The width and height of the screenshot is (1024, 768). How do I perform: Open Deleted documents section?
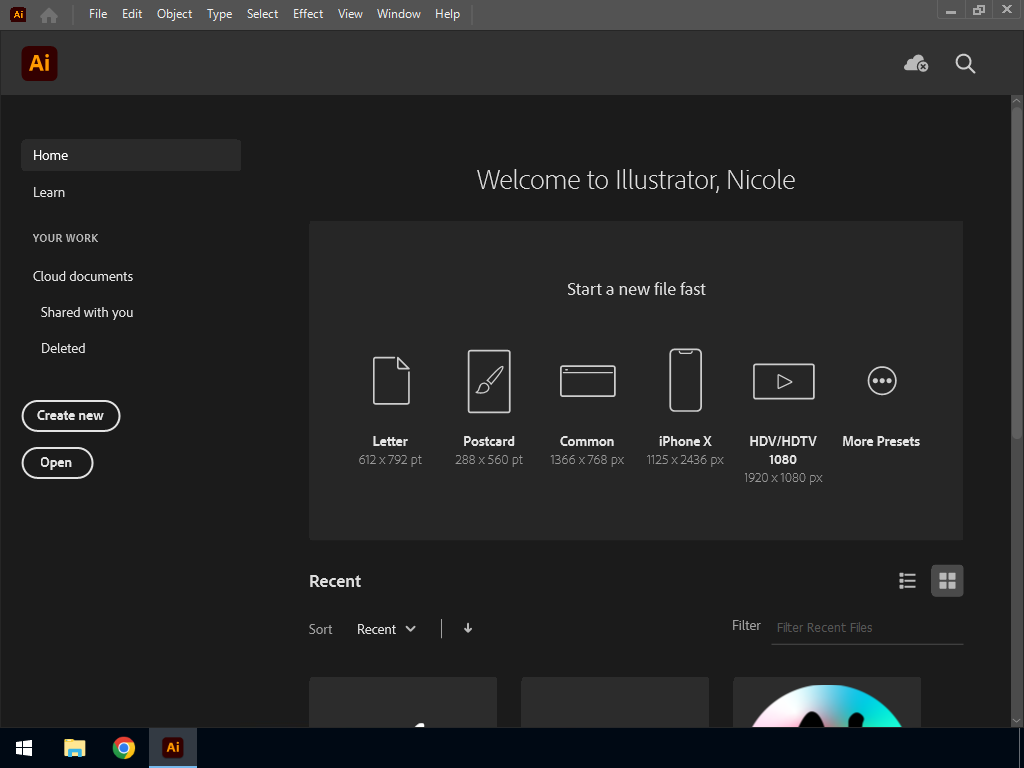click(63, 348)
